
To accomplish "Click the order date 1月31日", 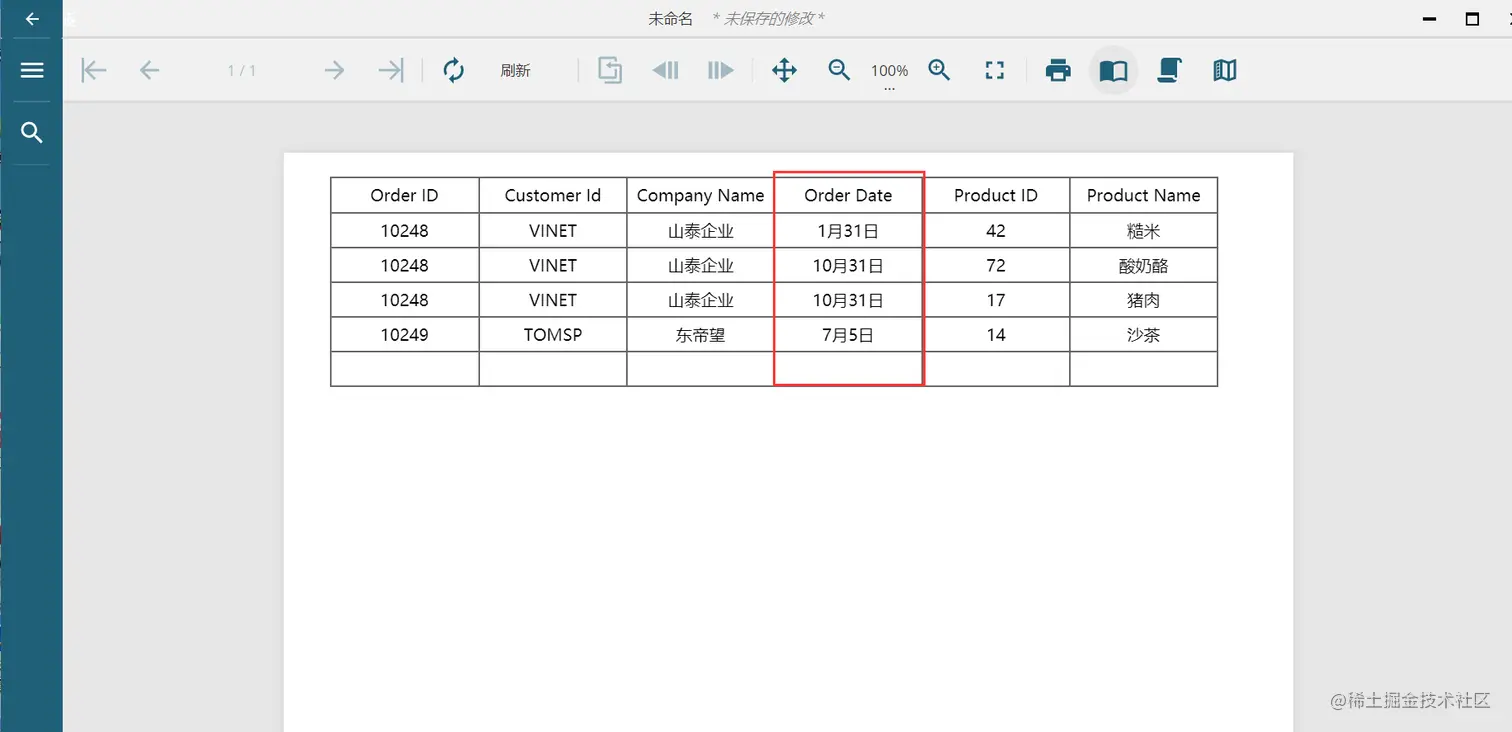I will (848, 231).
